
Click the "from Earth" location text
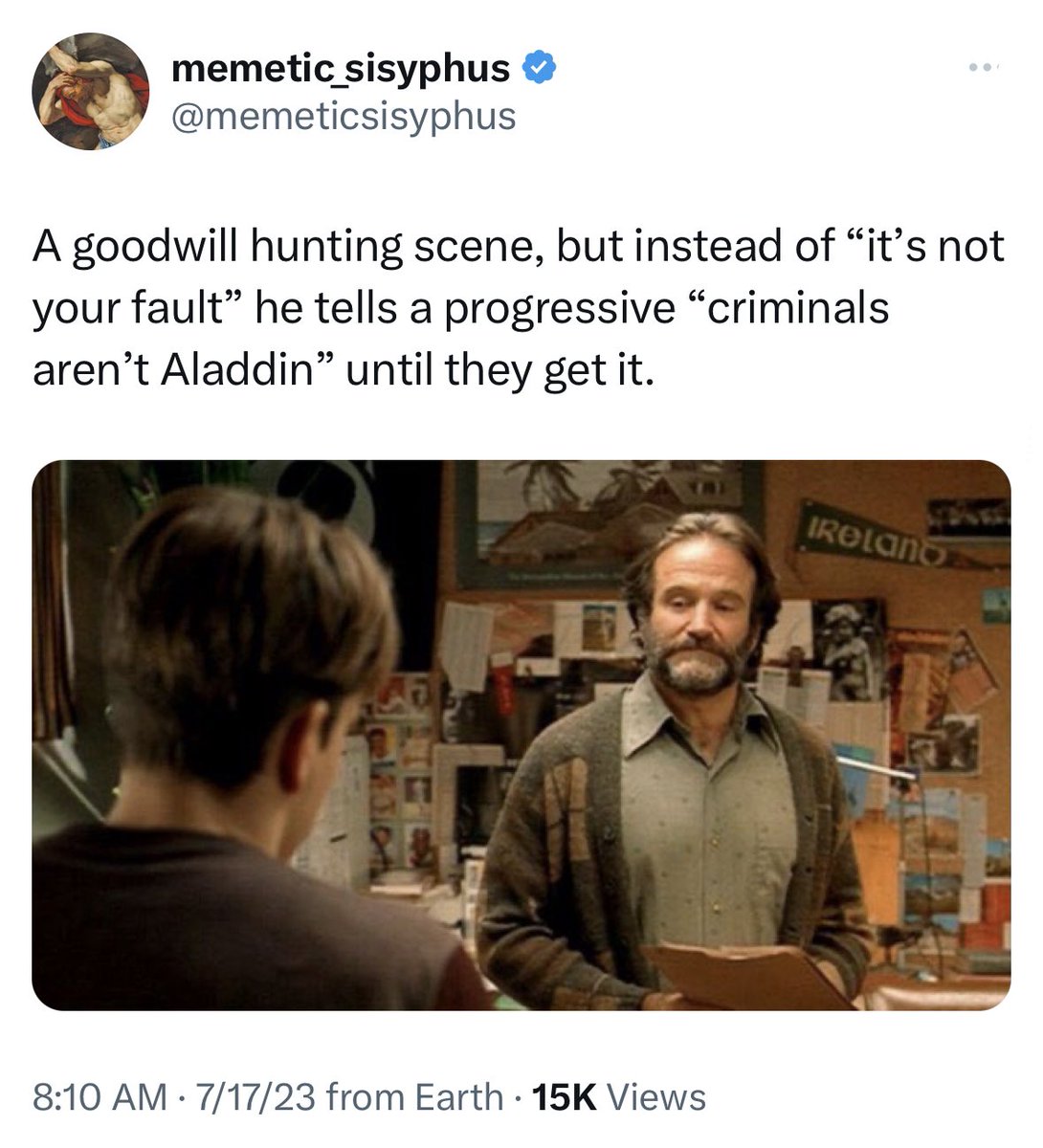pyautogui.click(x=414, y=1096)
